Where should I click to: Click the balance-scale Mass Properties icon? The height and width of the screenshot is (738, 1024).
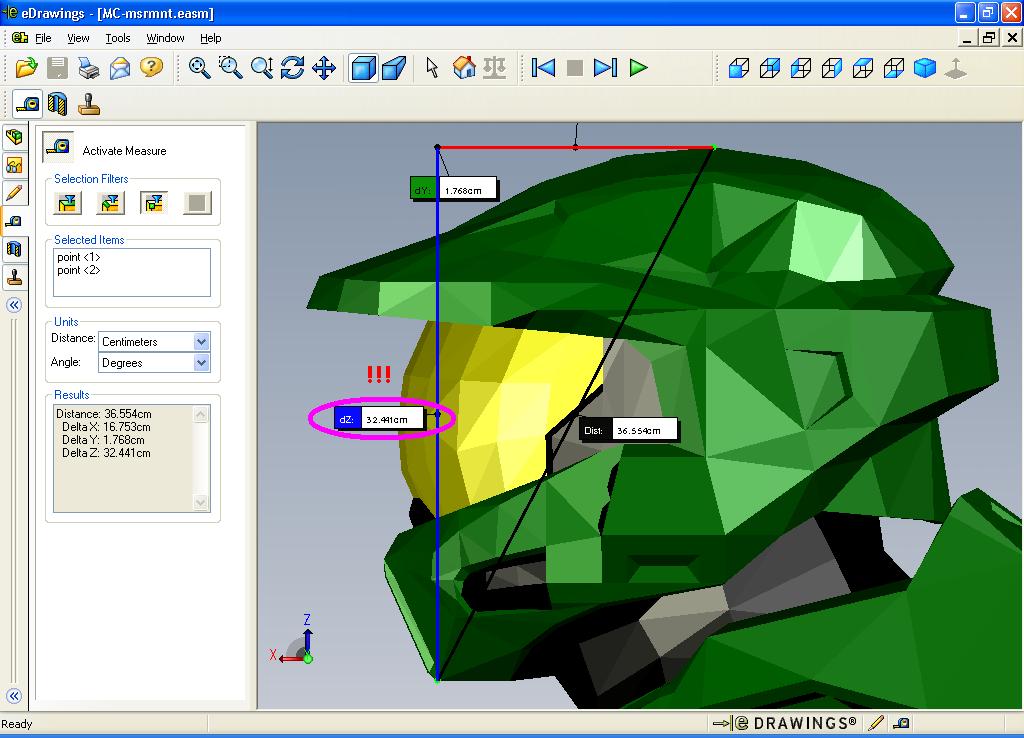(x=494, y=67)
